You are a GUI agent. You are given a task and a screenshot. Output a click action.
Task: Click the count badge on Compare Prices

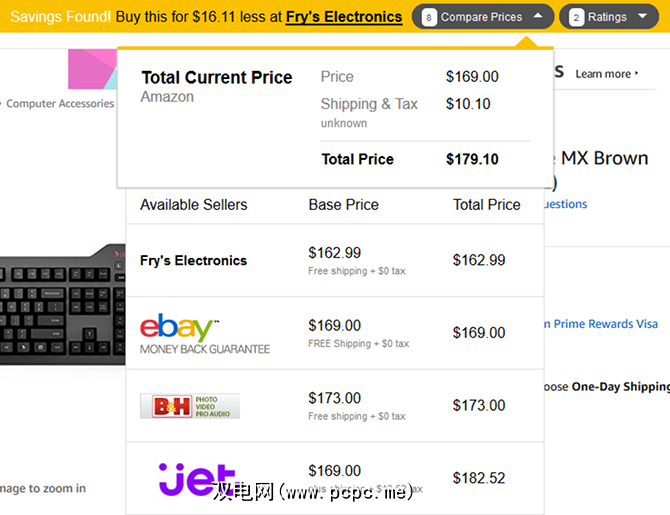pyautogui.click(x=429, y=17)
